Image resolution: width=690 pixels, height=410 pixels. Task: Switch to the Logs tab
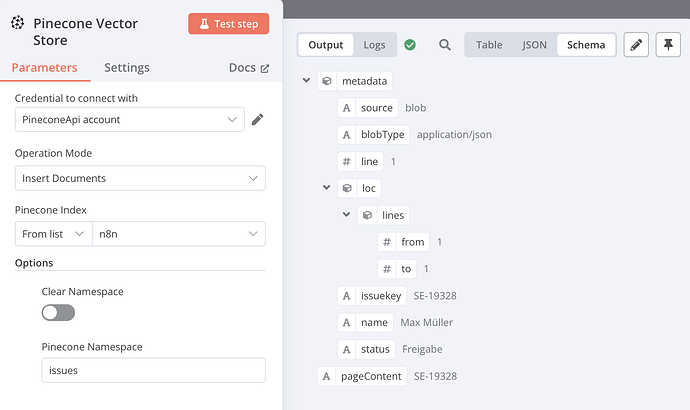[374, 45]
